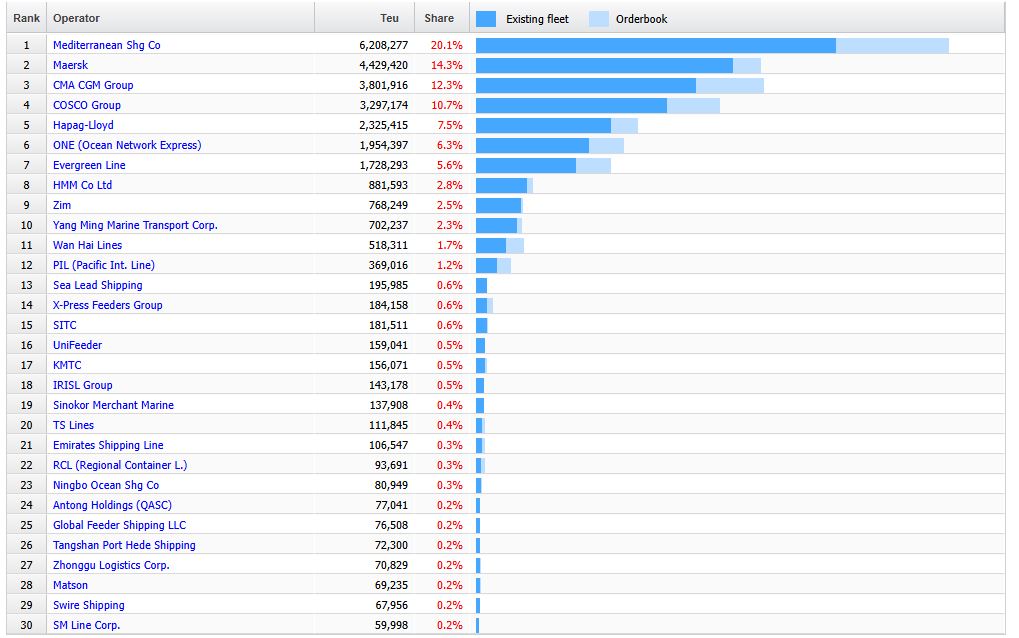Click the Orderbook legend label
The width and height of the screenshot is (1019, 638).
pyautogui.click(x=641, y=19)
